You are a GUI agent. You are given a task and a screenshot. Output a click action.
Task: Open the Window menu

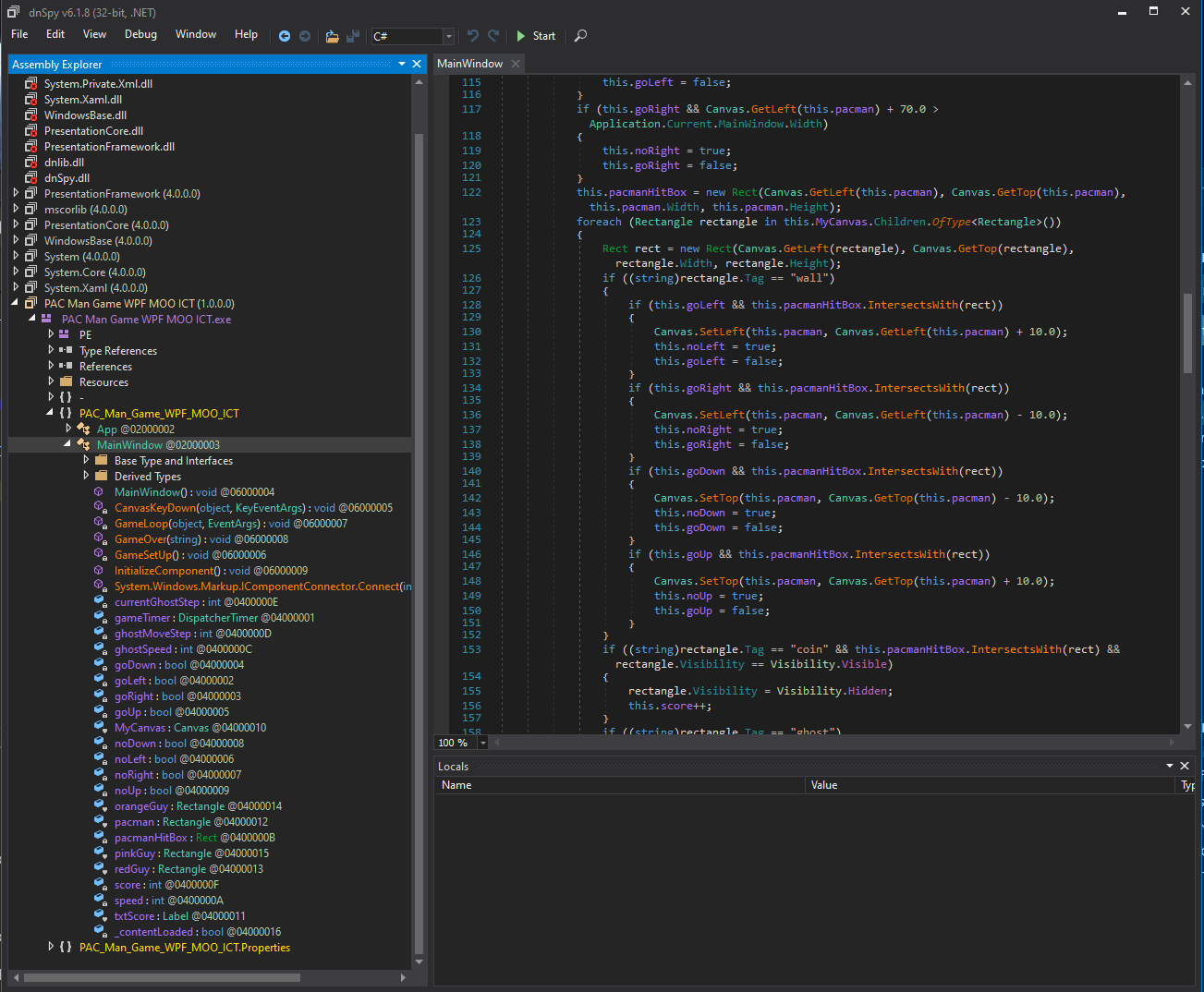pyautogui.click(x=196, y=34)
